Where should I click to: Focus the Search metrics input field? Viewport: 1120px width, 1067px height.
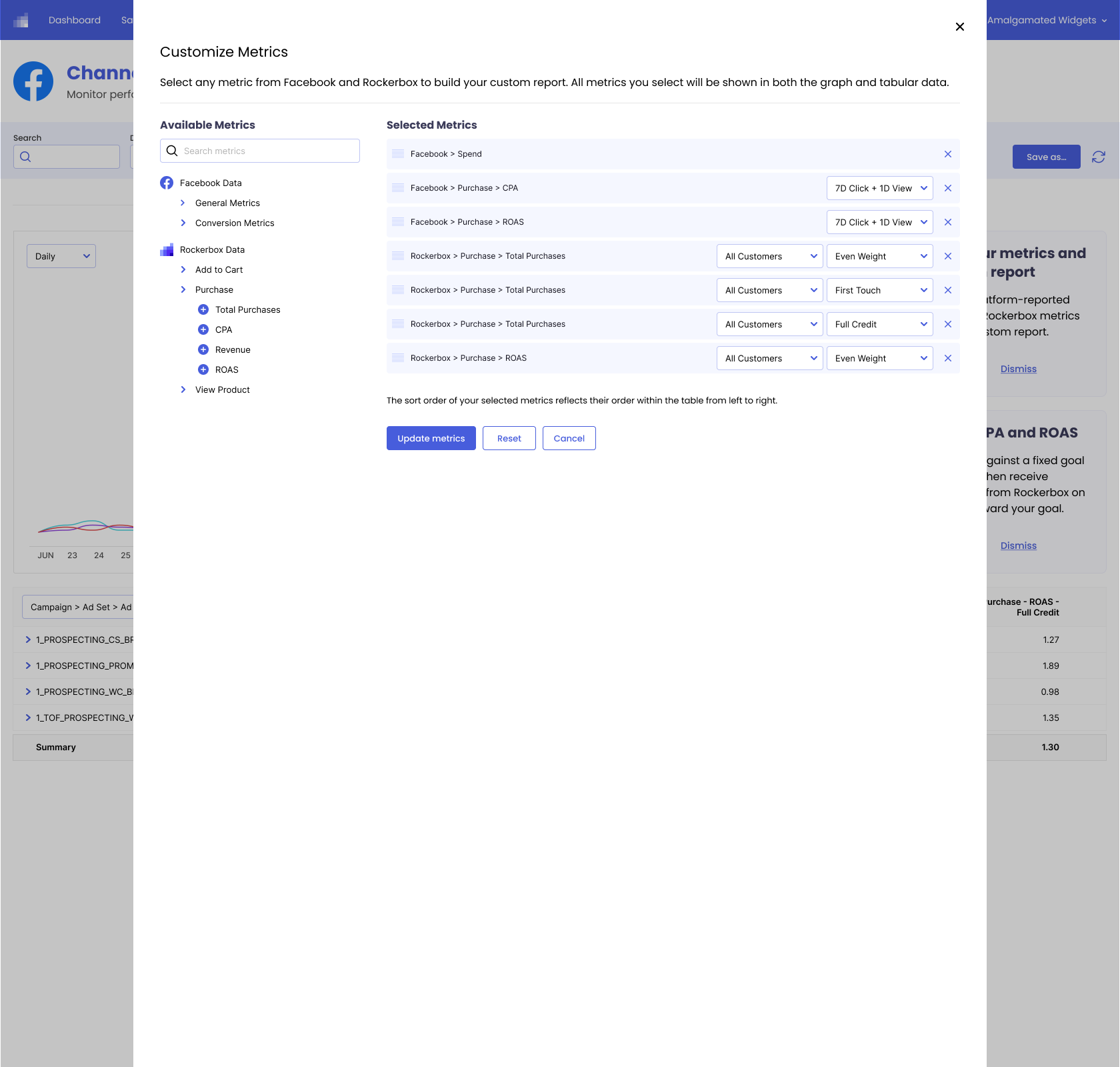[260, 151]
